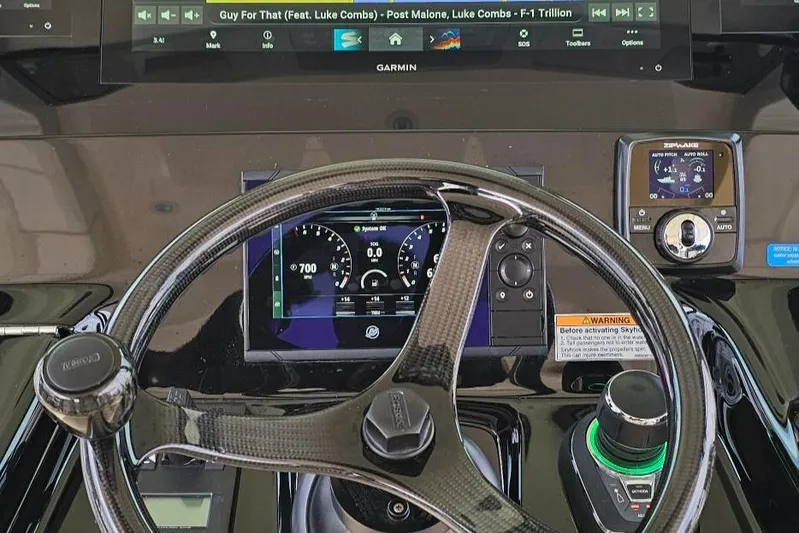The height and width of the screenshot is (533, 799).
Task: Tap the volume up button on the Garmin media bar
Action: click(x=192, y=15)
